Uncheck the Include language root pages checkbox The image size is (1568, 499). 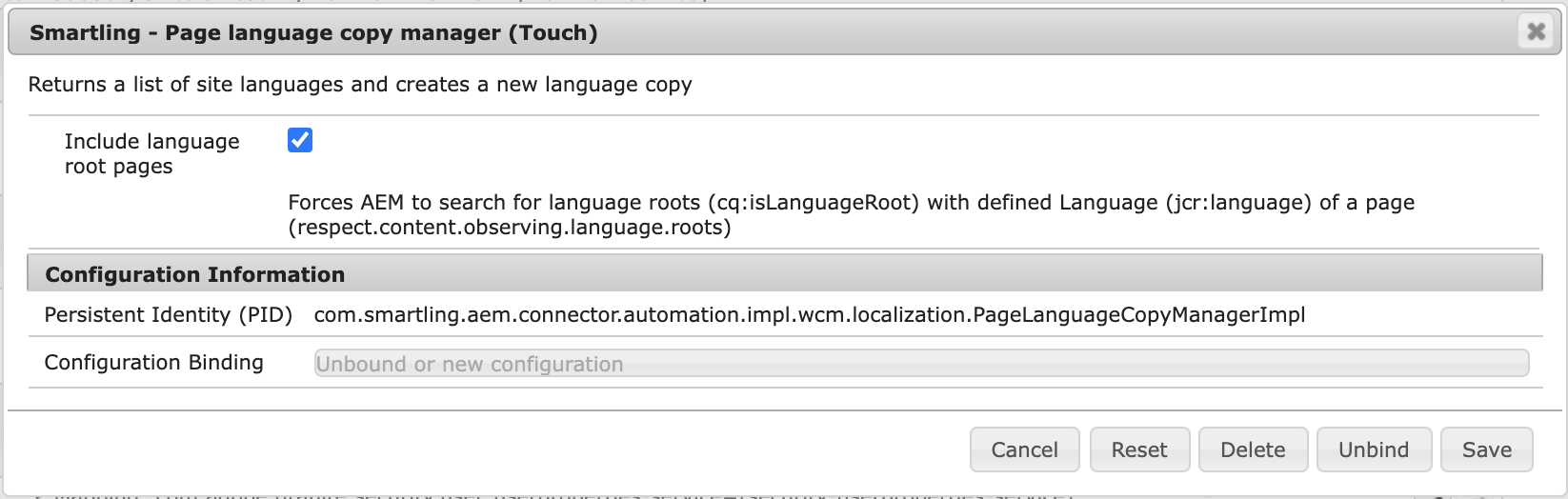click(x=300, y=141)
